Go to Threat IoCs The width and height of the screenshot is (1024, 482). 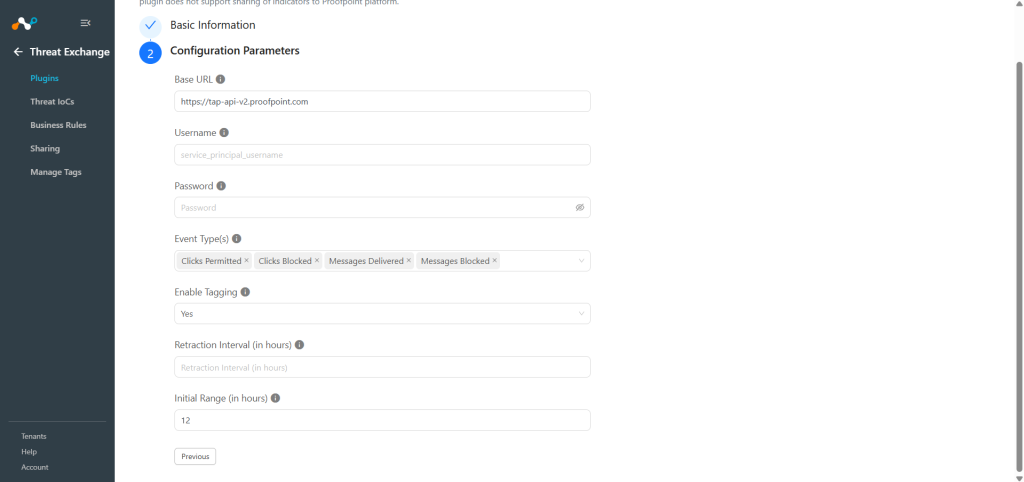click(52, 102)
